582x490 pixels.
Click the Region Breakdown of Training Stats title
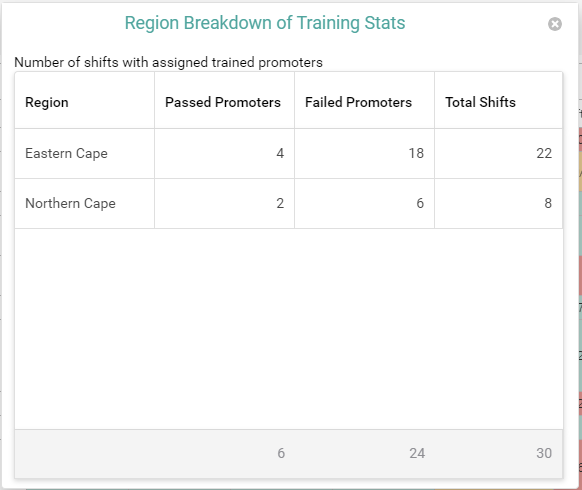pos(265,23)
